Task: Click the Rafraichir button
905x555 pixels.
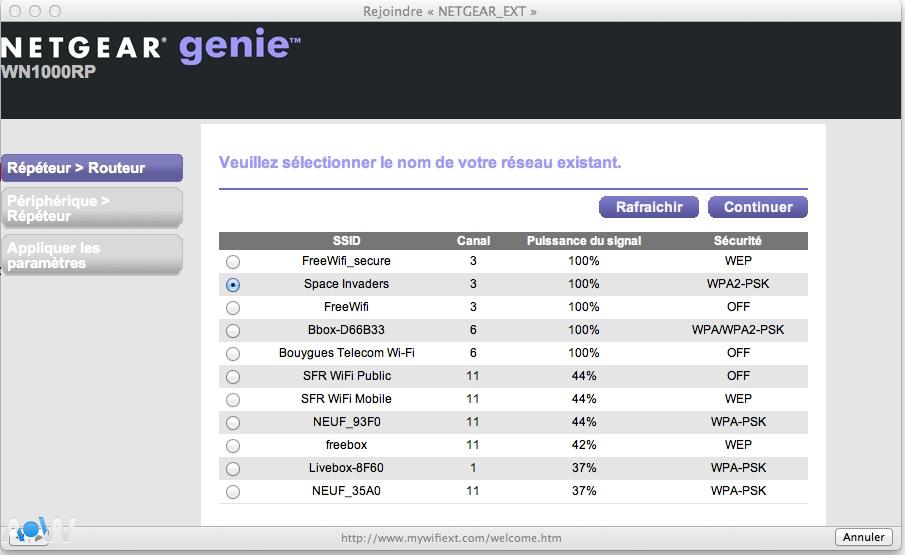Action: (x=649, y=207)
